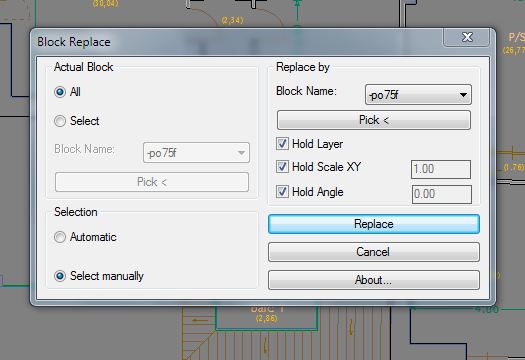Click Pick button under Replace by
The width and height of the screenshot is (525, 360).
pos(374,120)
